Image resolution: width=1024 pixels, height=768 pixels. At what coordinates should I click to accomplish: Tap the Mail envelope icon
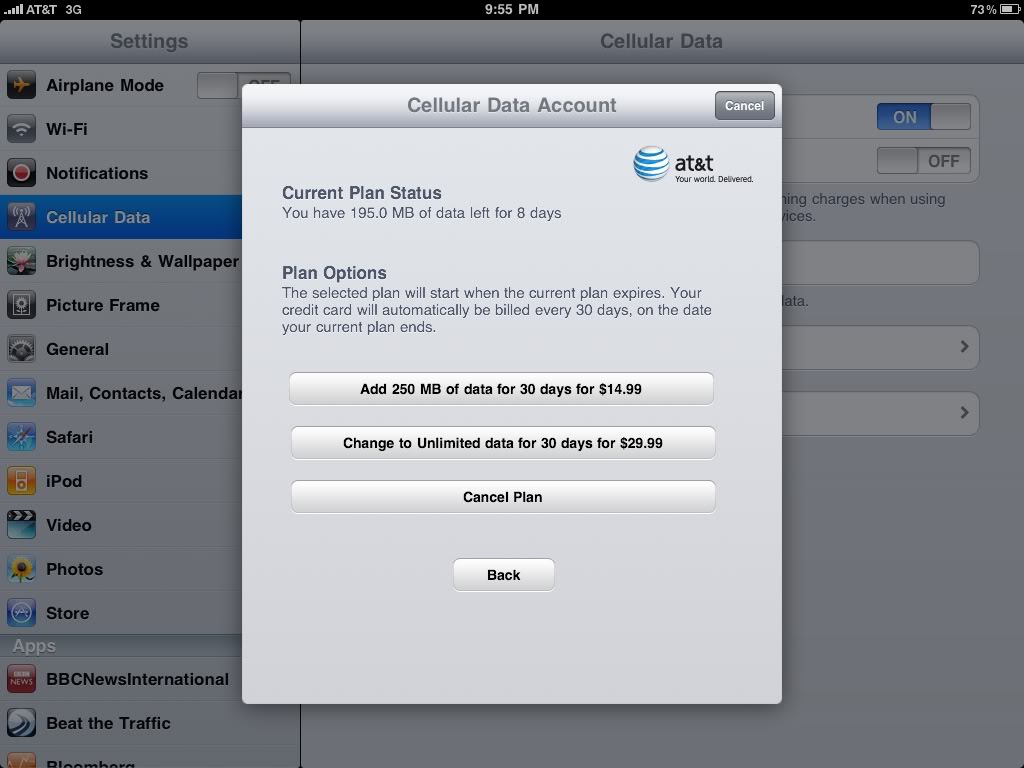(x=21, y=393)
